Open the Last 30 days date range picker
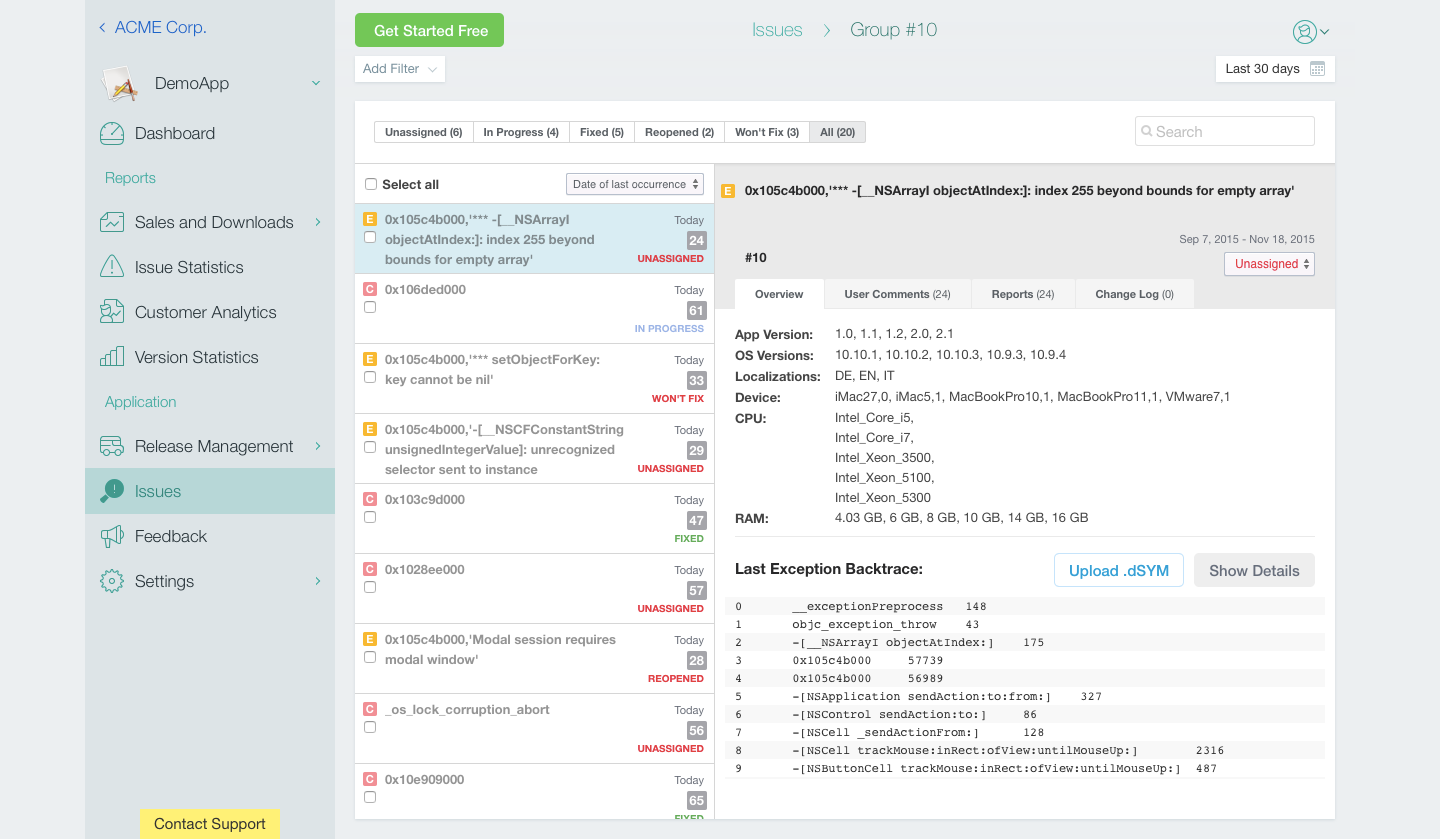The width and height of the screenshot is (1440, 839). (x=1275, y=69)
